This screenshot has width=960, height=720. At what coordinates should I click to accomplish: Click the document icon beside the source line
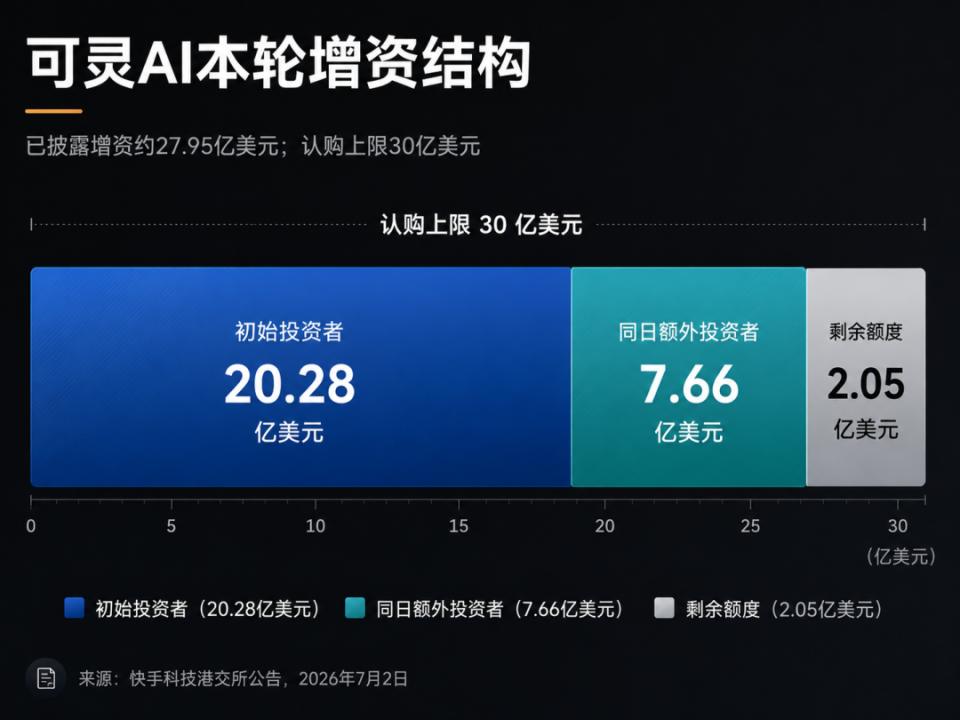point(46,678)
